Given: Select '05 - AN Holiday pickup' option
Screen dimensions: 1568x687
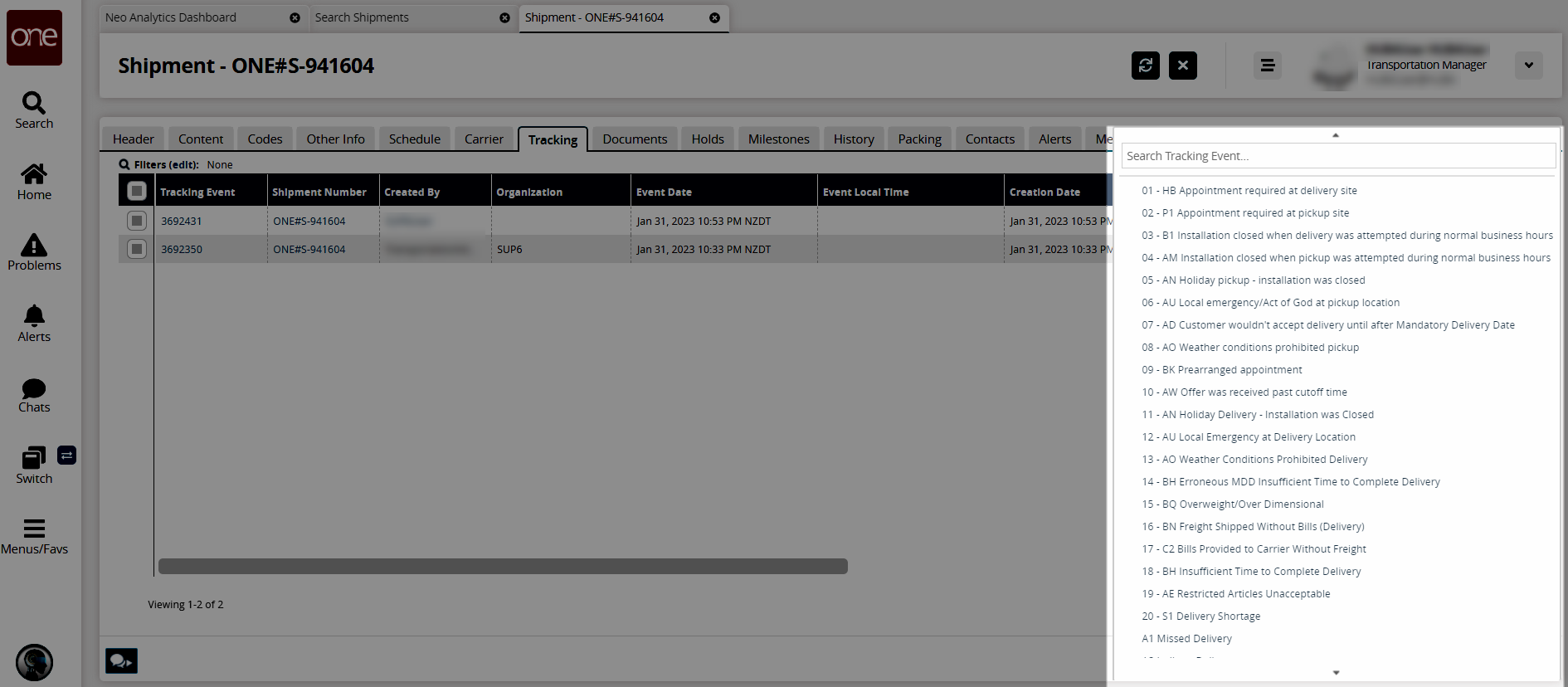Looking at the screenshot, I should click(x=1253, y=280).
